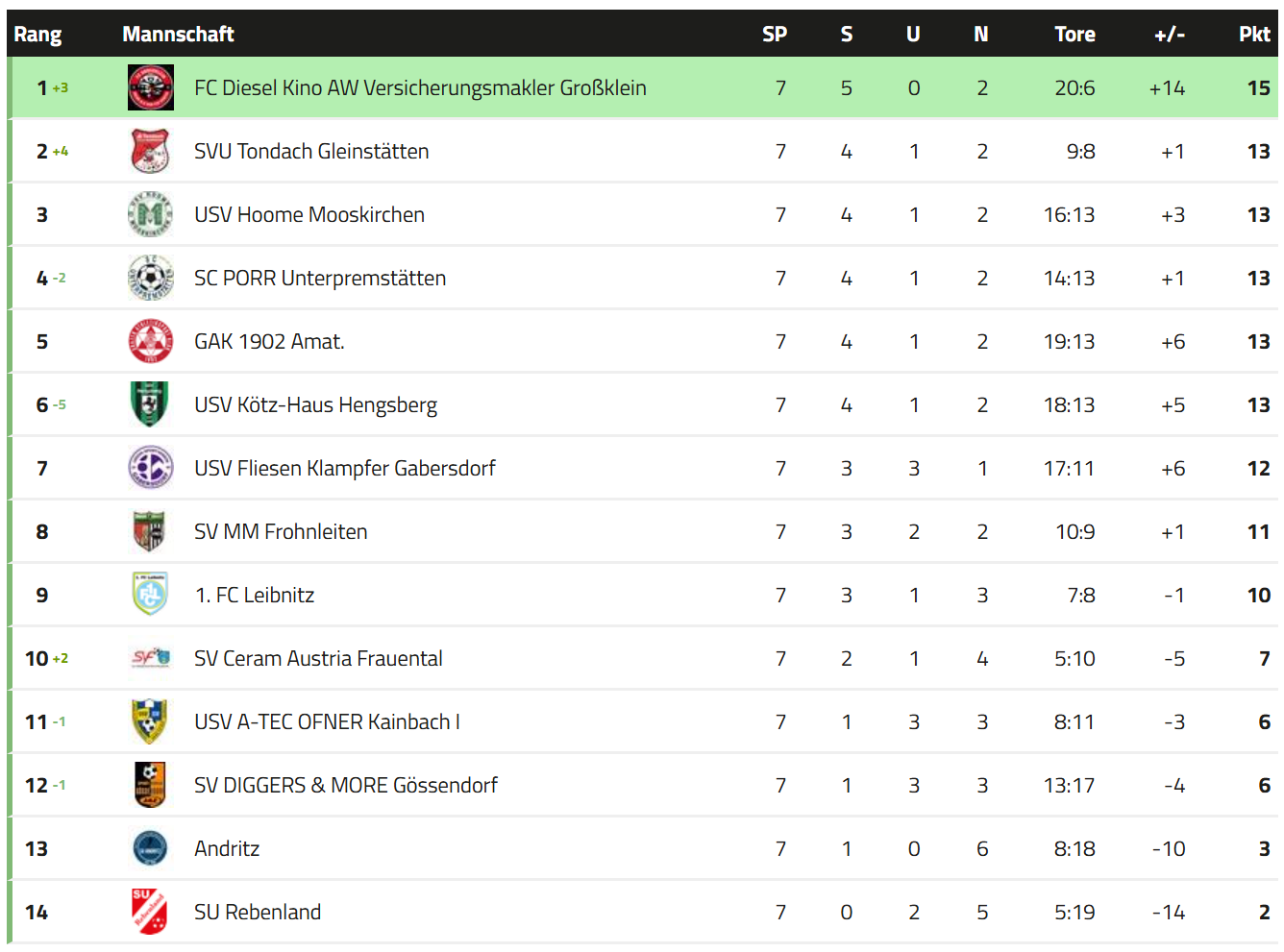
Task: Click the USV Hoome Mooskirchen logo
Action: pos(151,214)
